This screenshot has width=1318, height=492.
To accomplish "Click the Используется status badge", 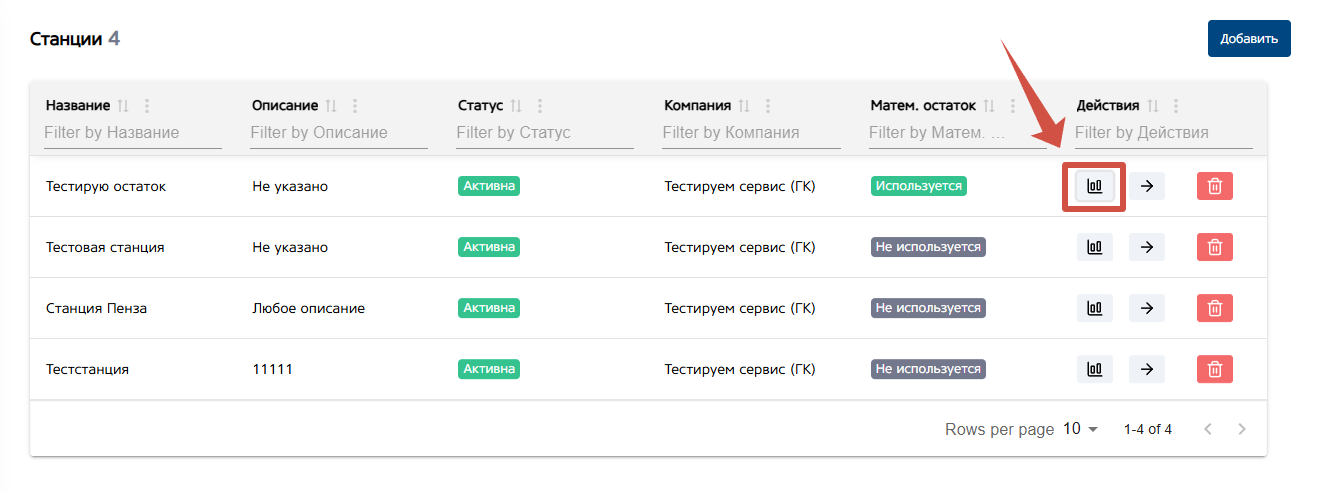I will pyautogui.click(x=919, y=186).
